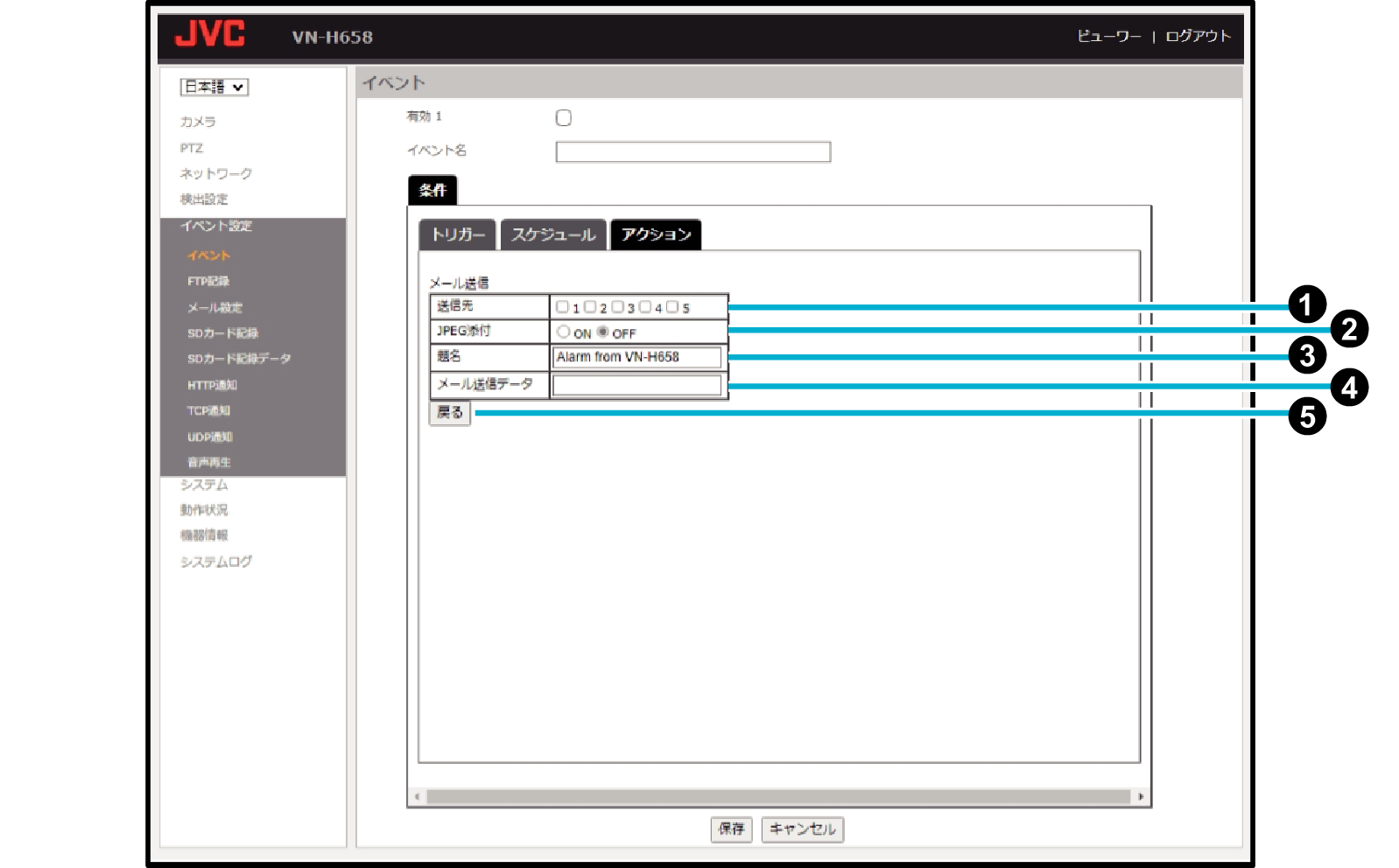Open HTTP通知 submenu item
Screen dimensions: 1399x868
point(212,385)
